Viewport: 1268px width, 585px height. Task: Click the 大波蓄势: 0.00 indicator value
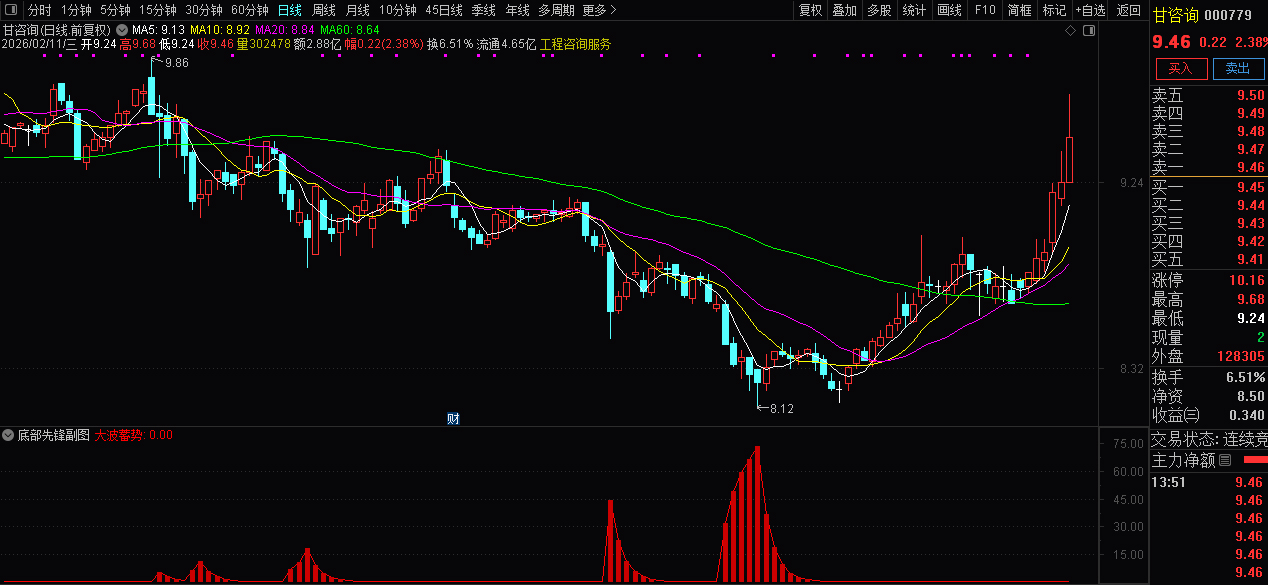pos(134,435)
